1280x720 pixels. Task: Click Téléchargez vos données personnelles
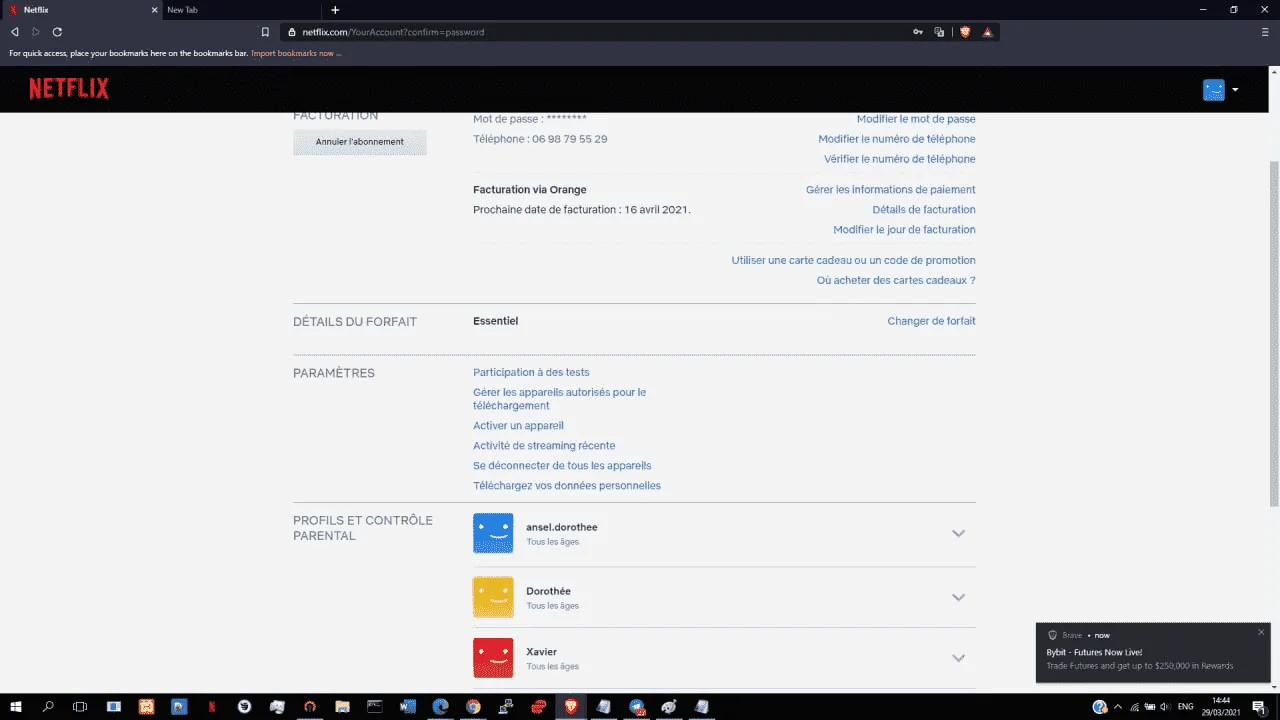pos(567,486)
